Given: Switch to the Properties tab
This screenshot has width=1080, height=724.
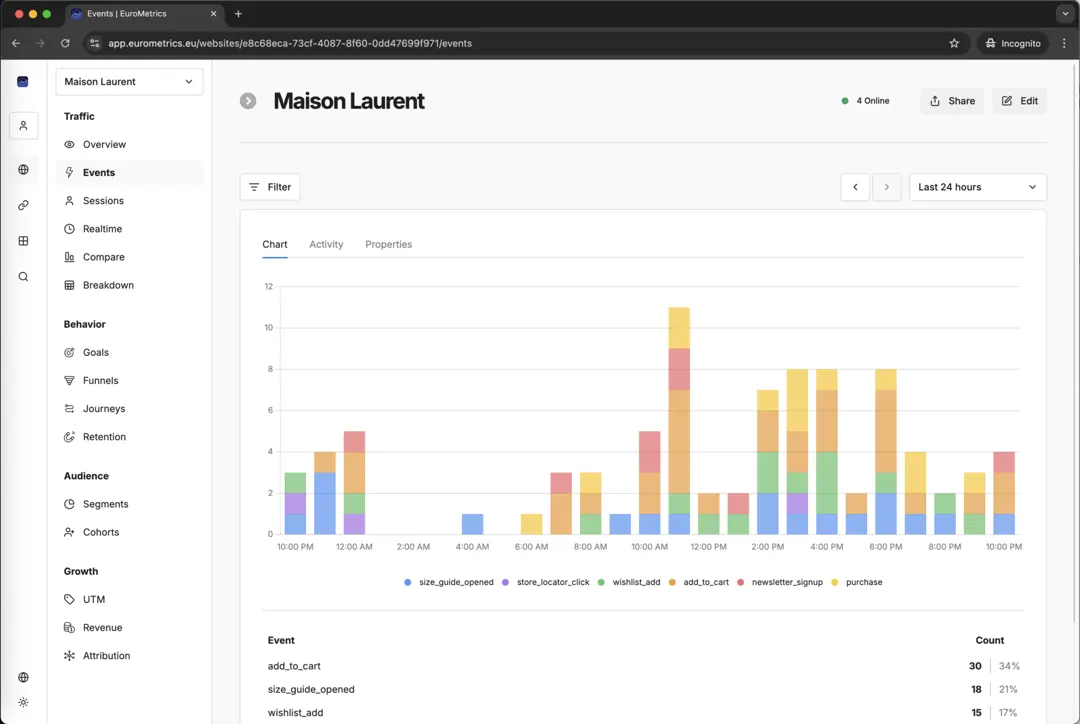Looking at the screenshot, I should click(388, 245).
